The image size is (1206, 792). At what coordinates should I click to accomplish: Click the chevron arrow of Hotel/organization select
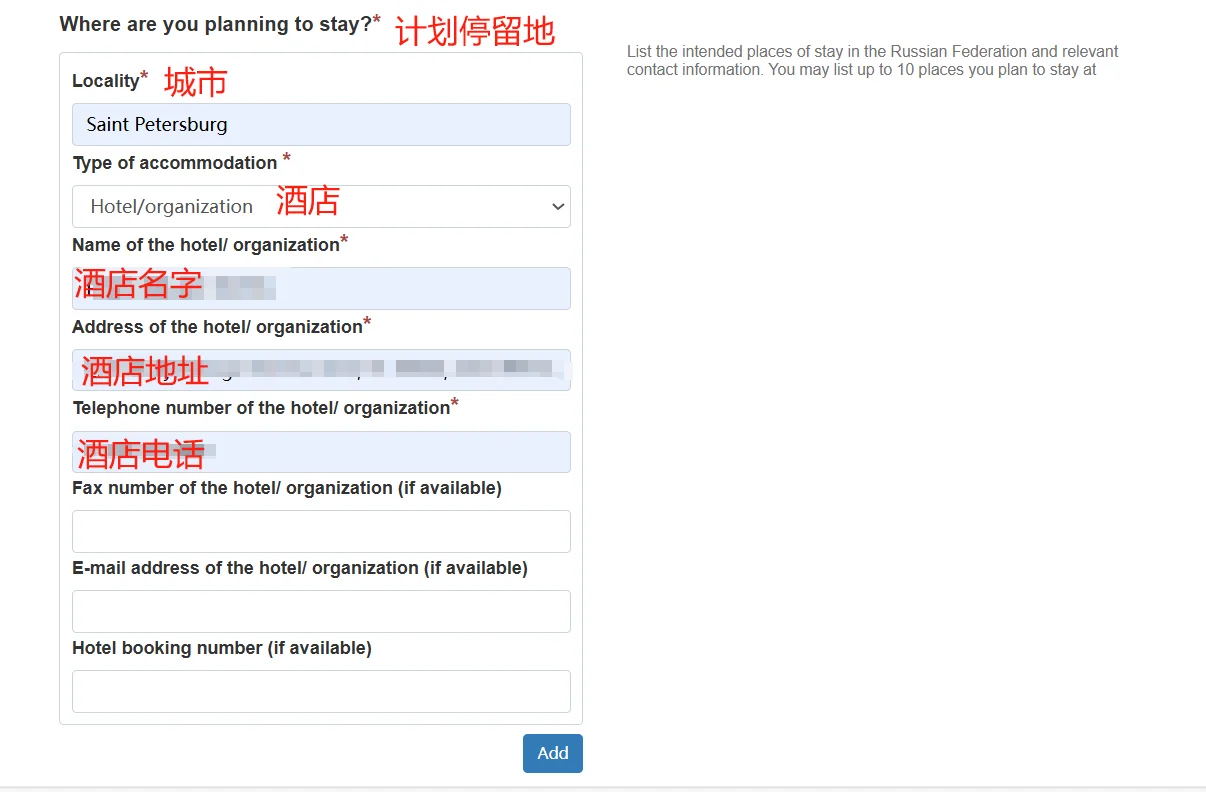pos(557,207)
